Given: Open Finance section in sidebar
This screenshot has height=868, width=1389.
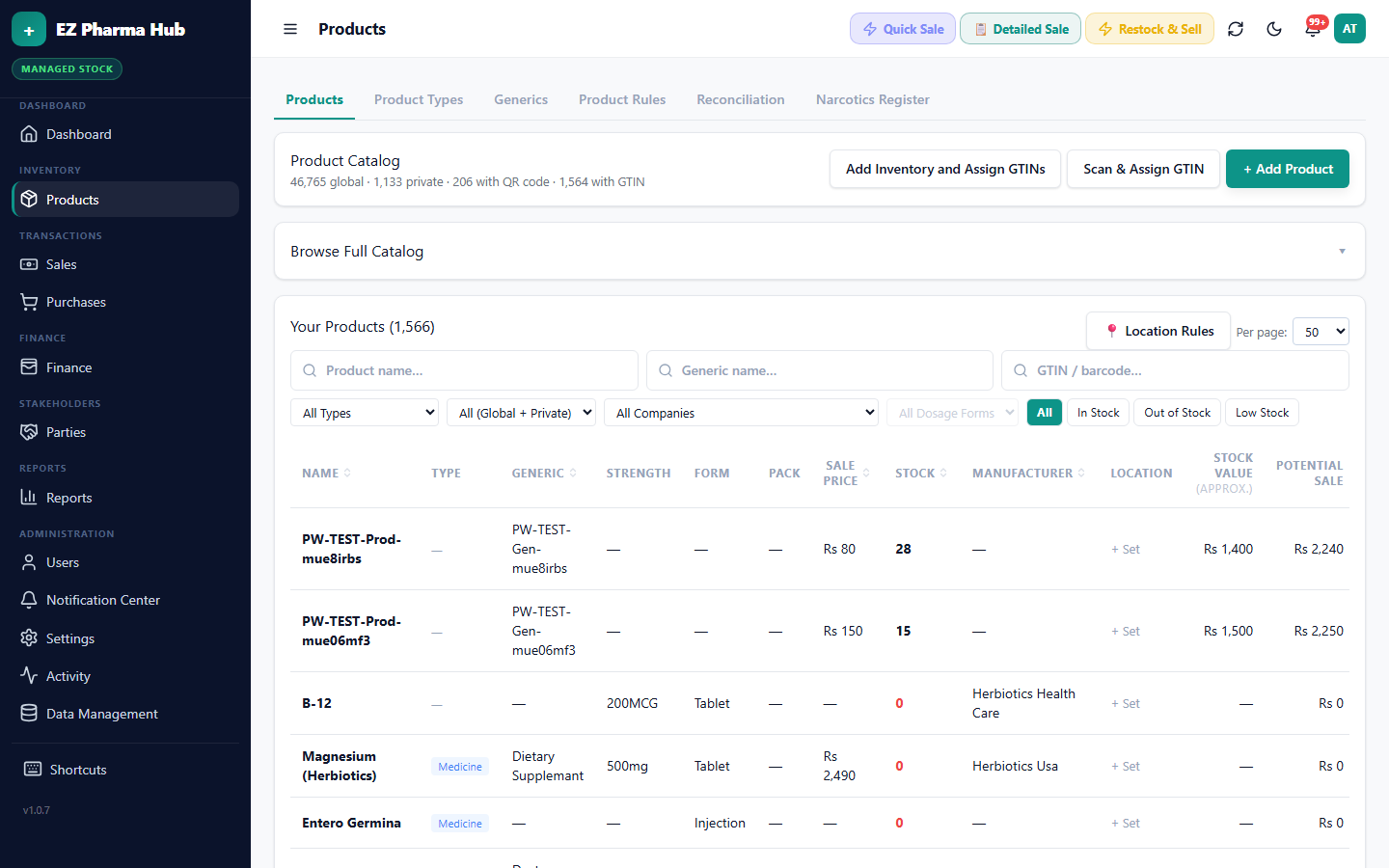Looking at the screenshot, I should [x=125, y=367].
